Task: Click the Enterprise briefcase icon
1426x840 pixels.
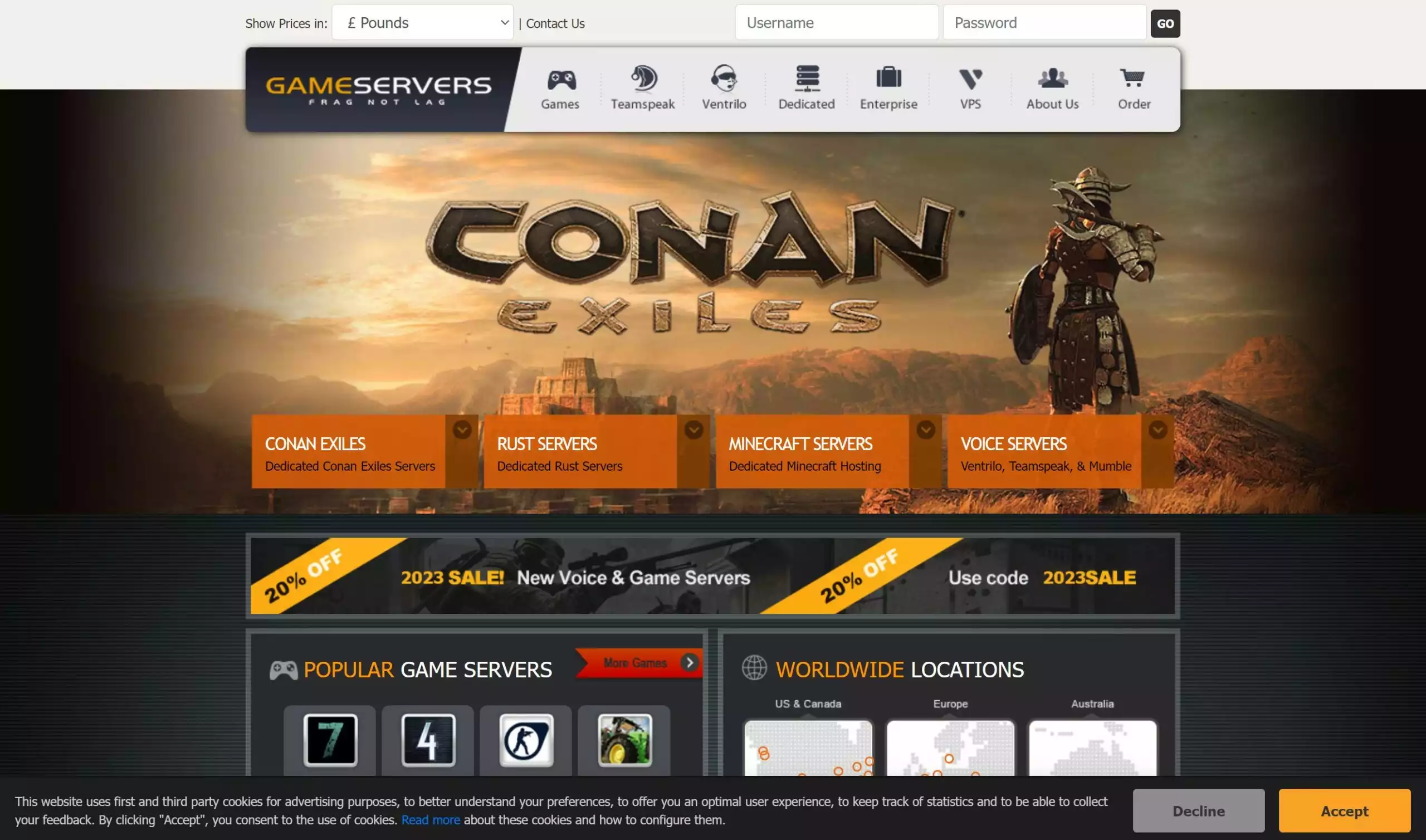Action: (888, 77)
